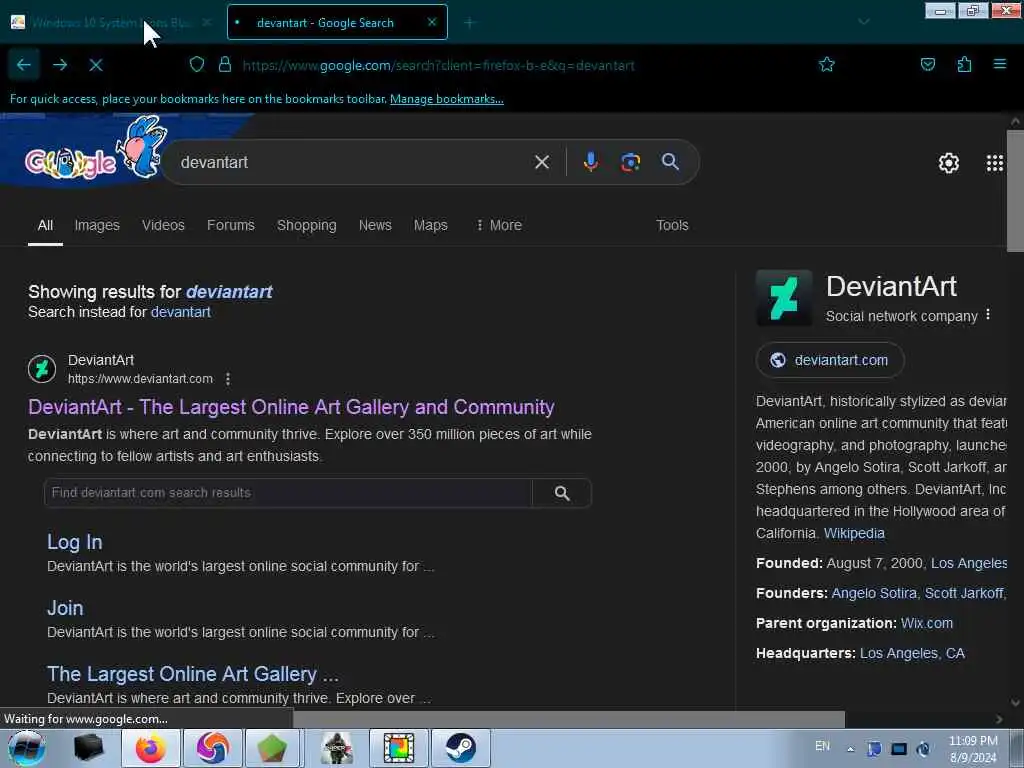Open DeviantArt Largest Online Art Gallery result
The height and width of the screenshot is (768, 1024).
pyautogui.click(x=291, y=407)
